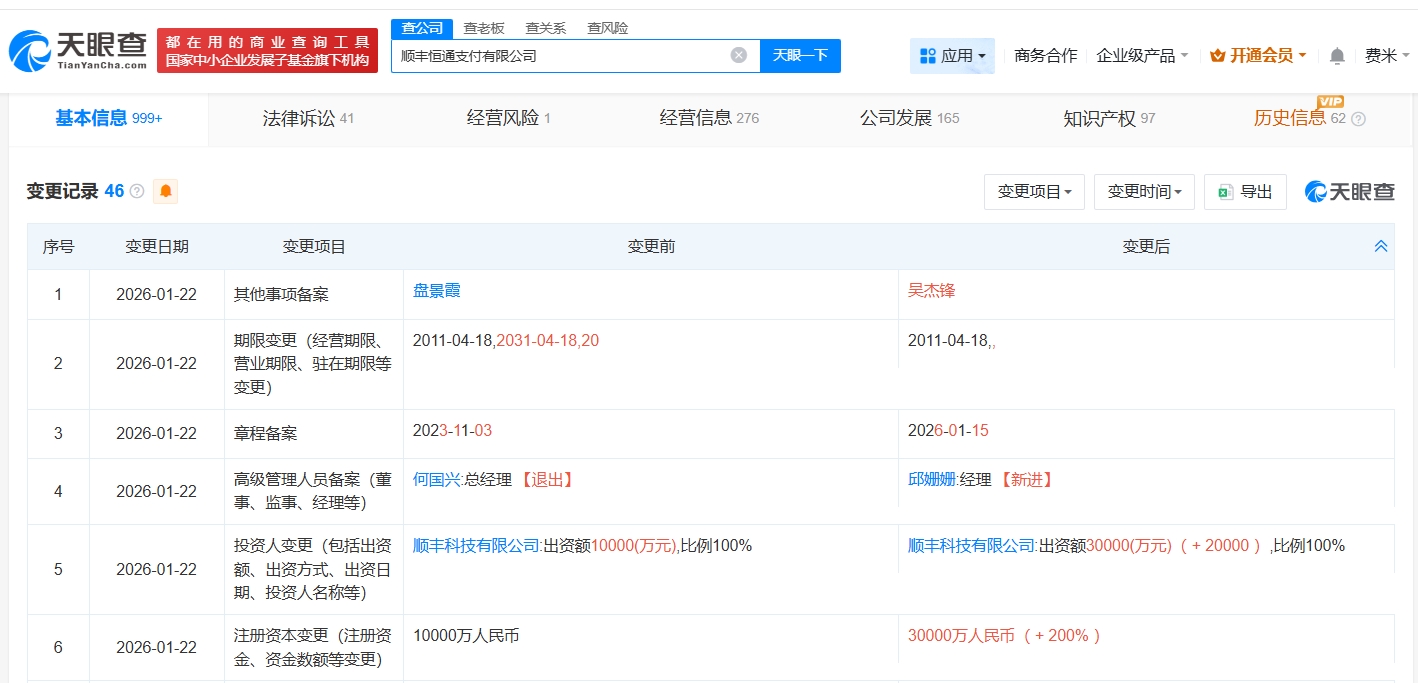Open the 顺丰科技有限公司 link in 变更前
Image resolution: width=1418 pixels, height=683 pixels.
[x=476, y=546]
